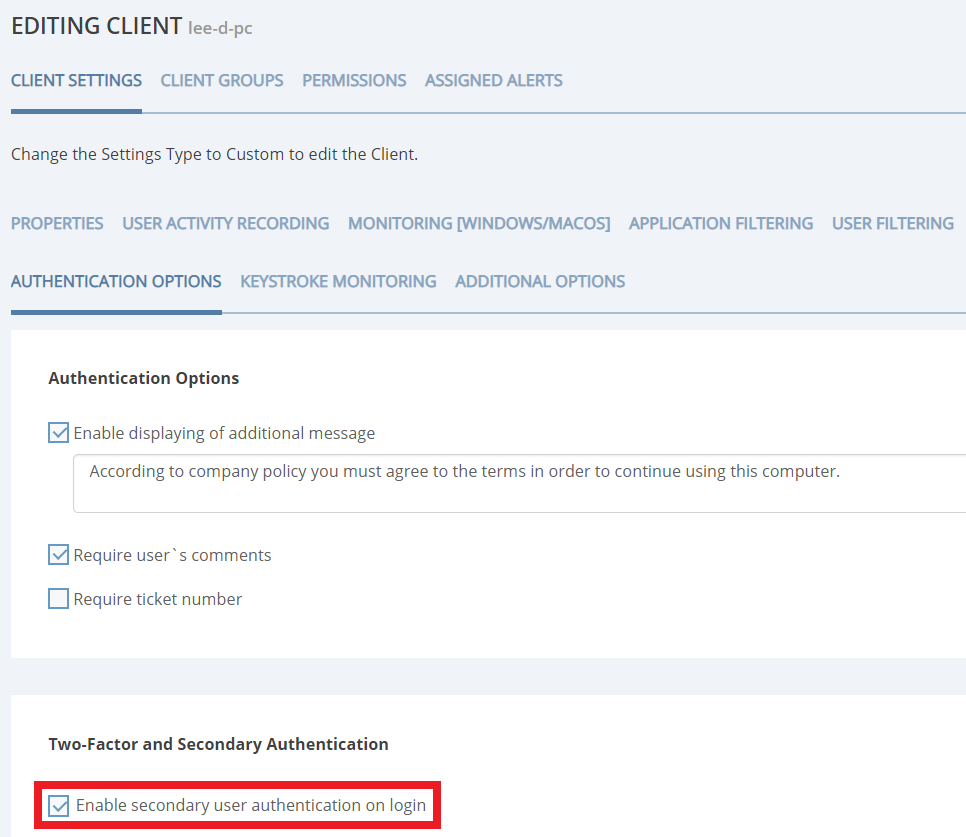Image resolution: width=966 pixels, height=837 pixels.
Task: Disable the Require user's comments checkbox
Action: click(x=59, y=555)
